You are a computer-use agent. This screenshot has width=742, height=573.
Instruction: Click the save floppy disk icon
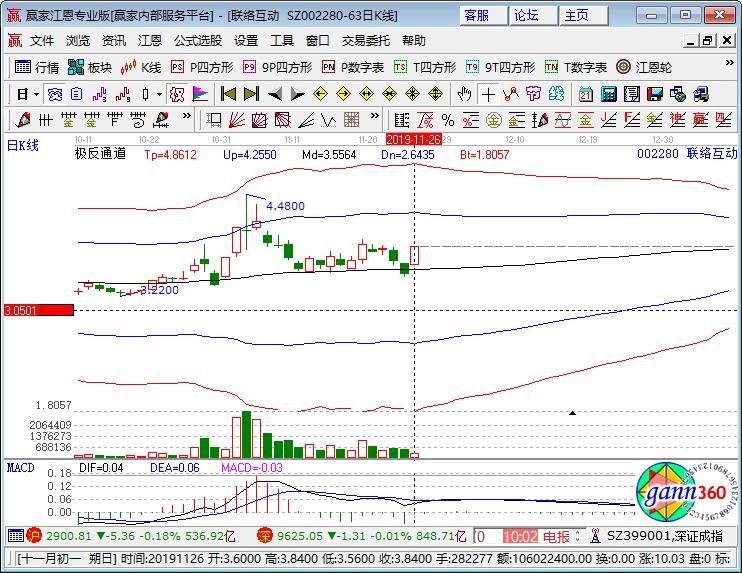(654, 94)
